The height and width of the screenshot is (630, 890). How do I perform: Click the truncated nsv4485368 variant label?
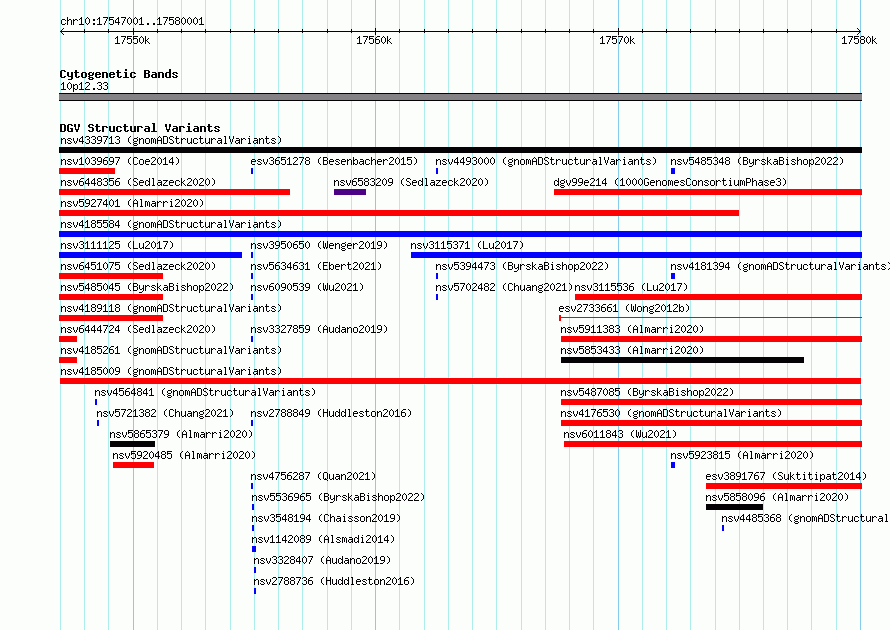(805, 518)
